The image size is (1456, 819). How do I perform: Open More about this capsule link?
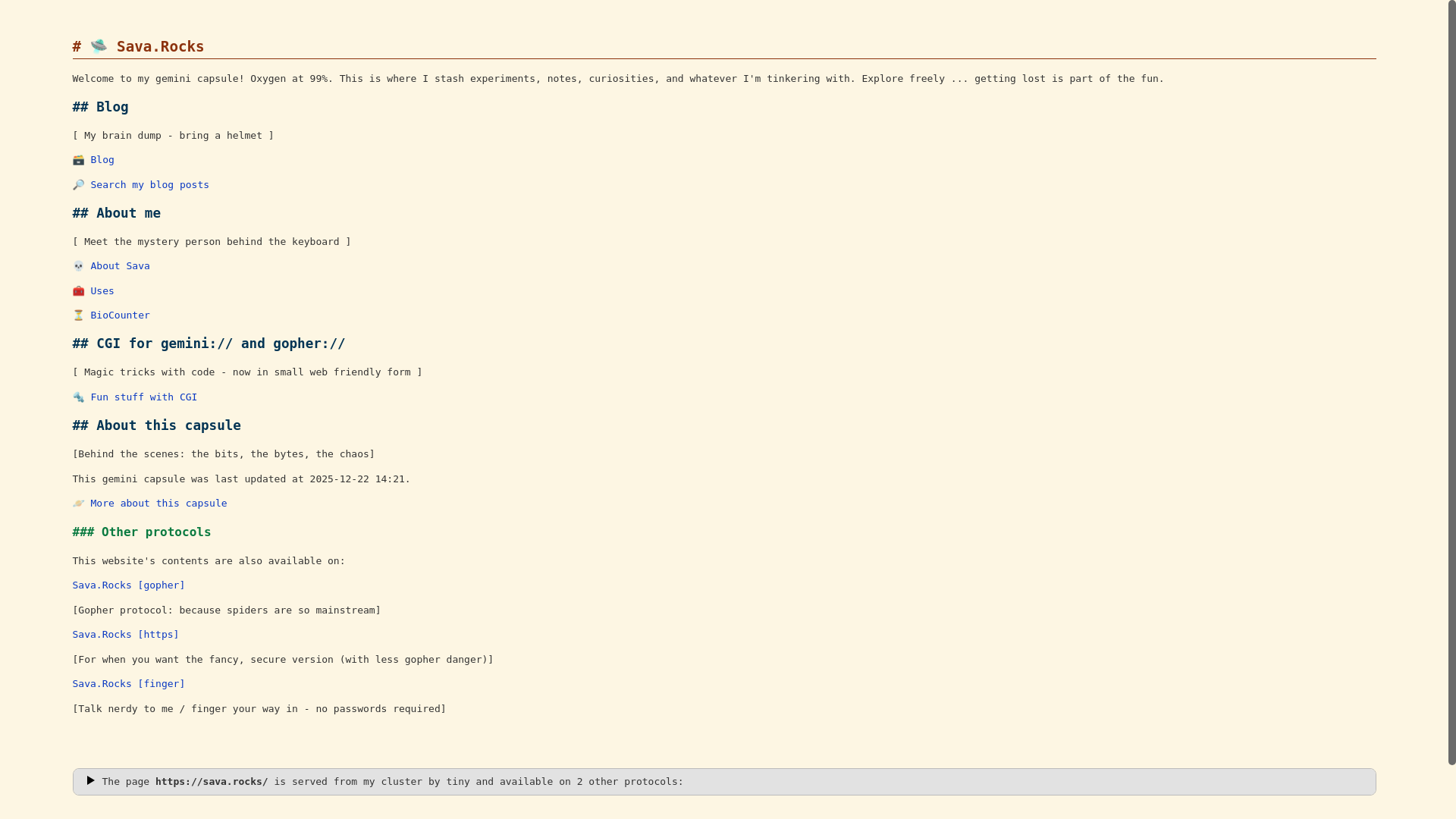click(x=158, y=504)
